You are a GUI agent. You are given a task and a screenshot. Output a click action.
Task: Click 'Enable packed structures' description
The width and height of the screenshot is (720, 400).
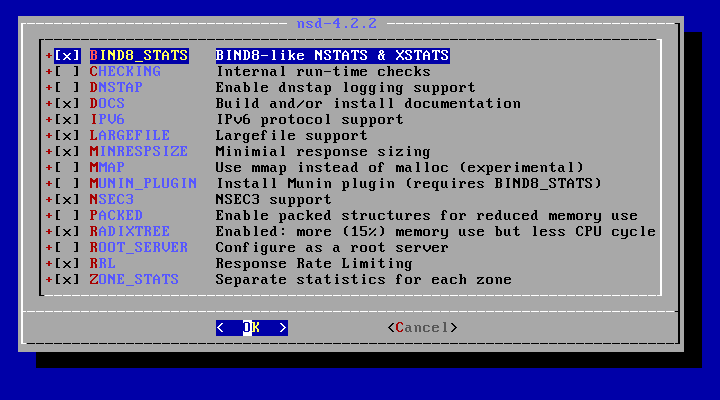click(427, 215)
